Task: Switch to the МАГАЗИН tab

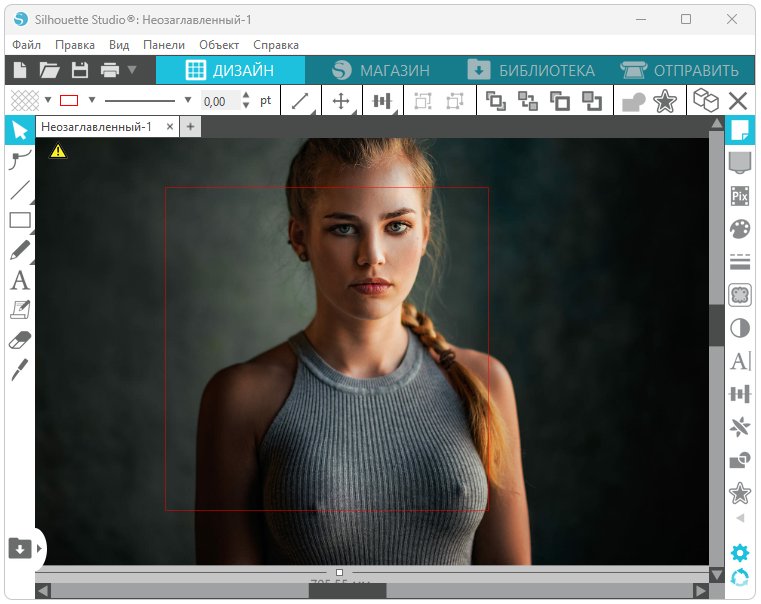Action: point(381,70)
